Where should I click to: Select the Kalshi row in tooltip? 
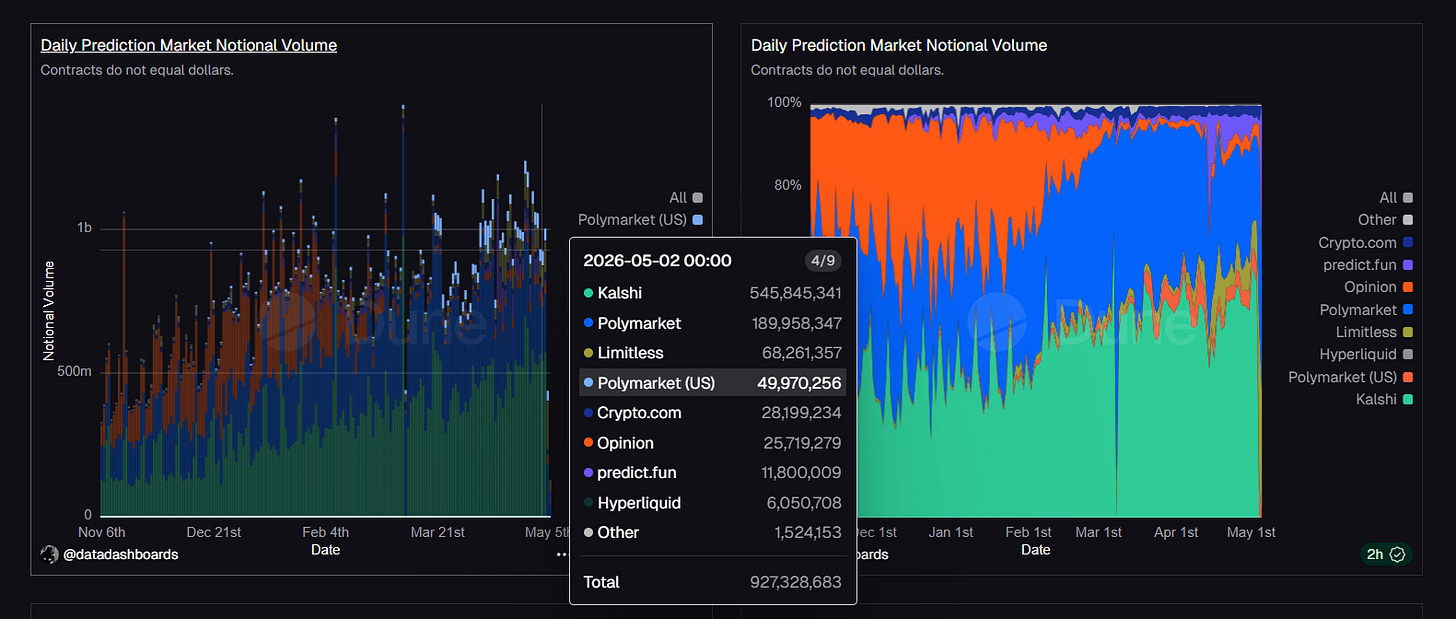pyautogui.click(x=713, y=293)
